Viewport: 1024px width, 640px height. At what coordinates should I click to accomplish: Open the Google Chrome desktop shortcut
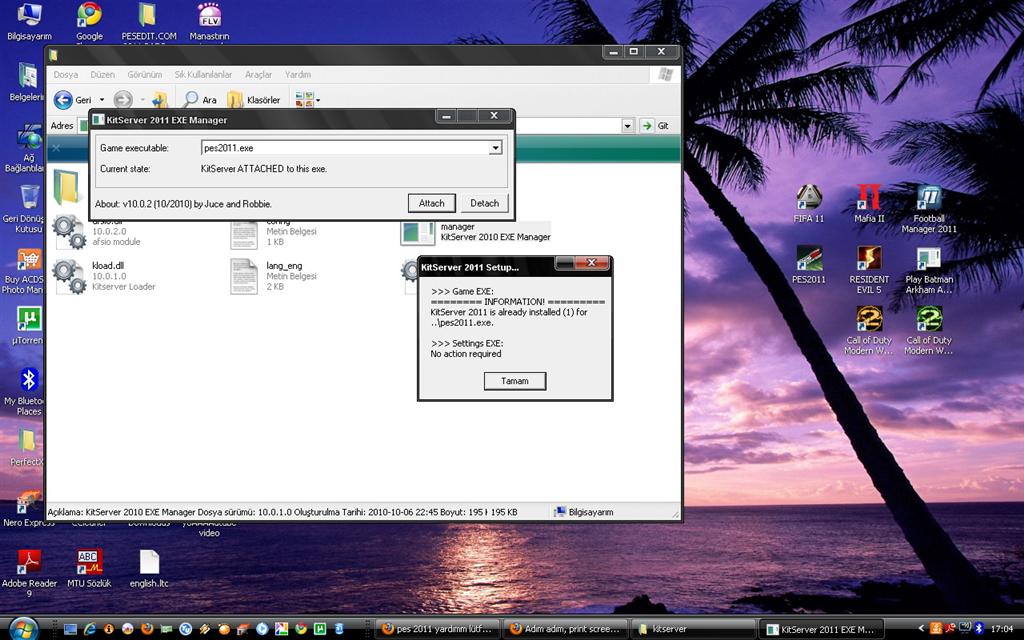[x=89, y=22]
